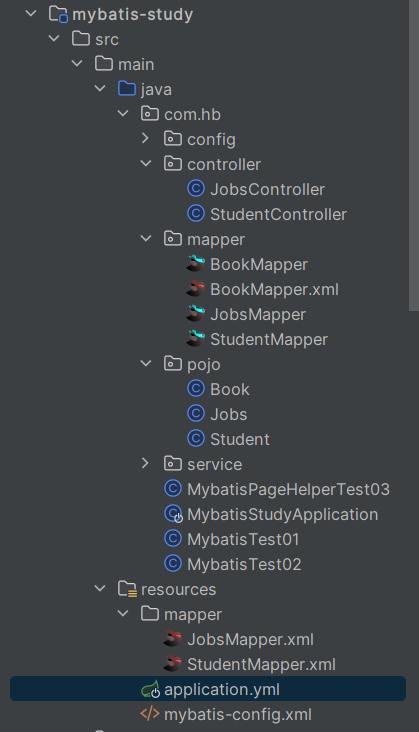Click the StudentMapper.xml red bird icon
The height and width of the screenshot is (732, 419).
pos(172,663)
